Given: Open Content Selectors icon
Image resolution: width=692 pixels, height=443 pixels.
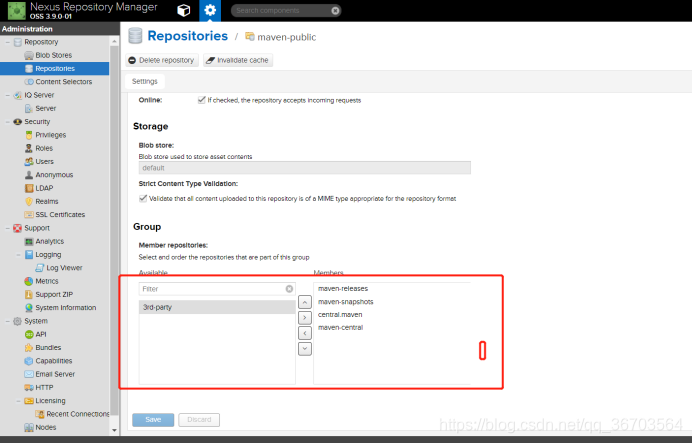Looking at the screenshot, I should coord(29,82).
